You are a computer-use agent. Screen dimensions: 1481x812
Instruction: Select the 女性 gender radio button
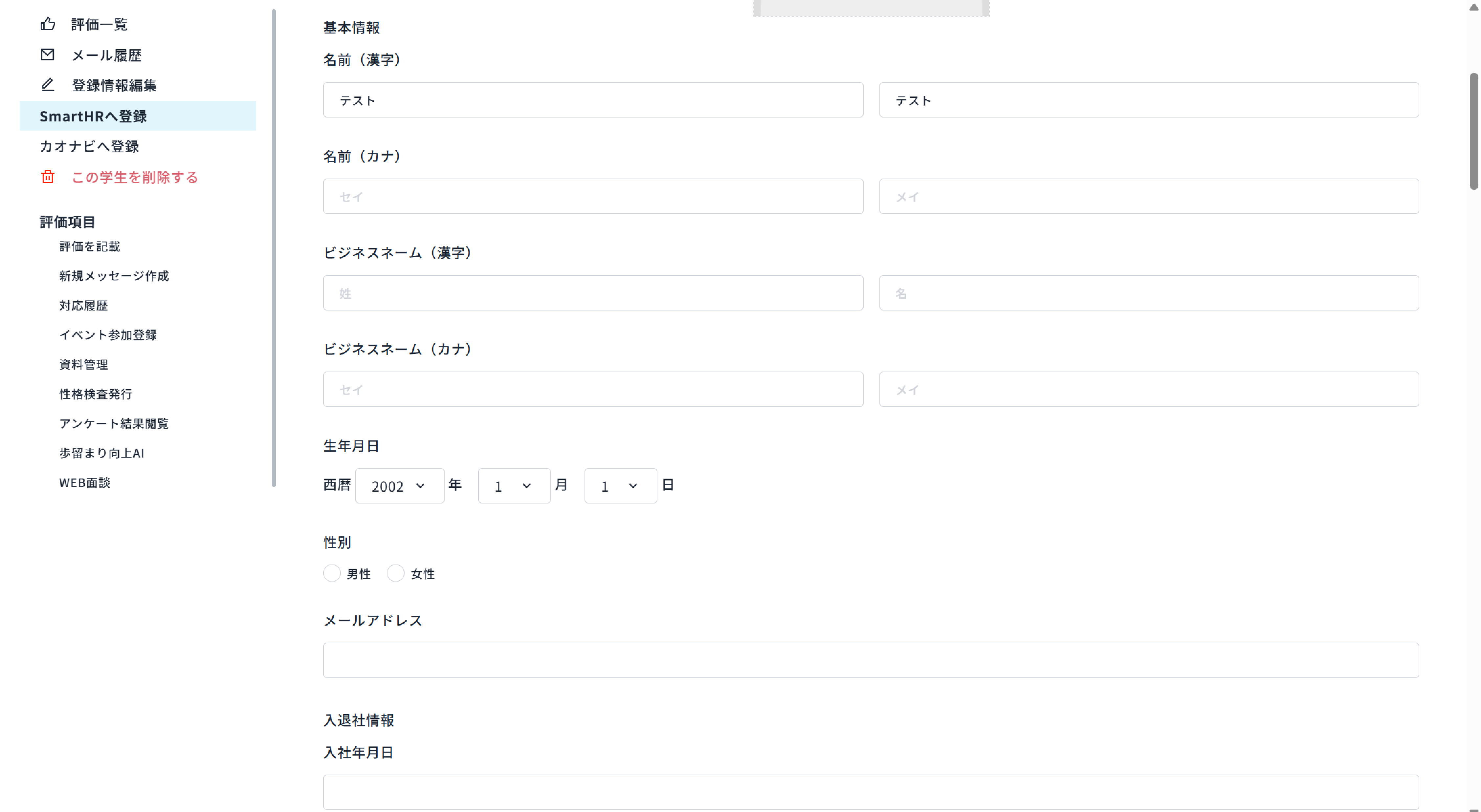point(396,573)
